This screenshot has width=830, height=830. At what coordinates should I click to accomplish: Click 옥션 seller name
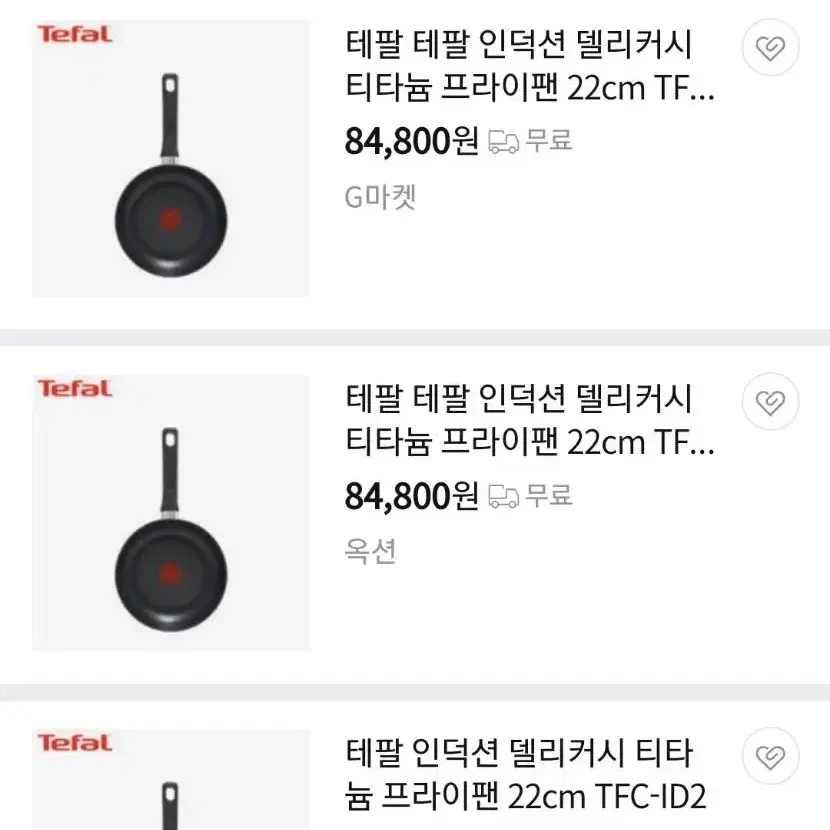click(370, 551)
